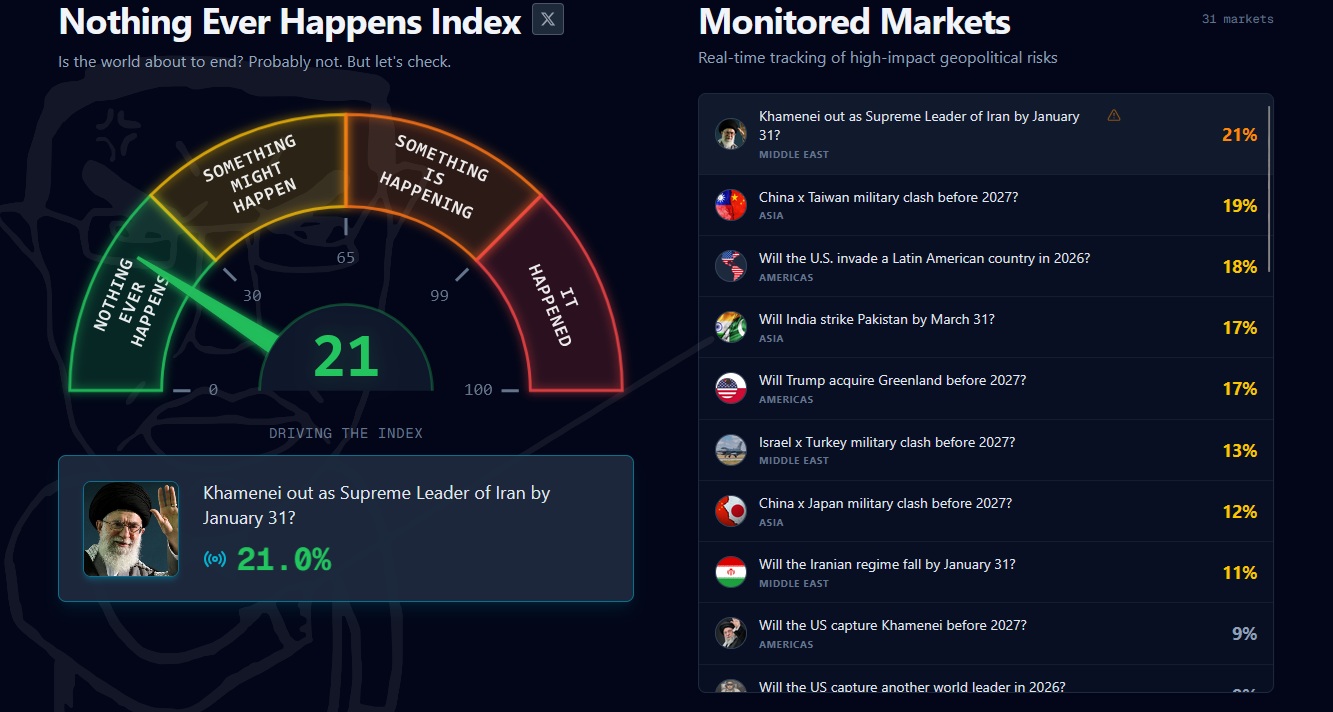Click the US flag icon on Greenland market

[x=731, y=388]
